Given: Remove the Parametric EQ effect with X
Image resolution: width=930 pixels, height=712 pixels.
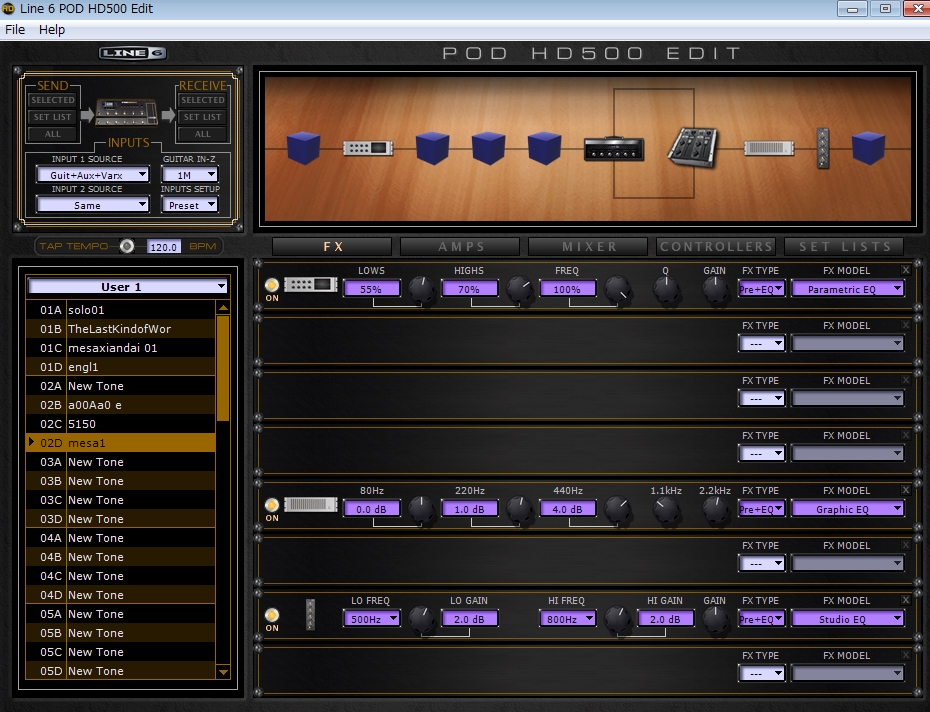Looking at the screenshot, I should [x=906, y=270].
